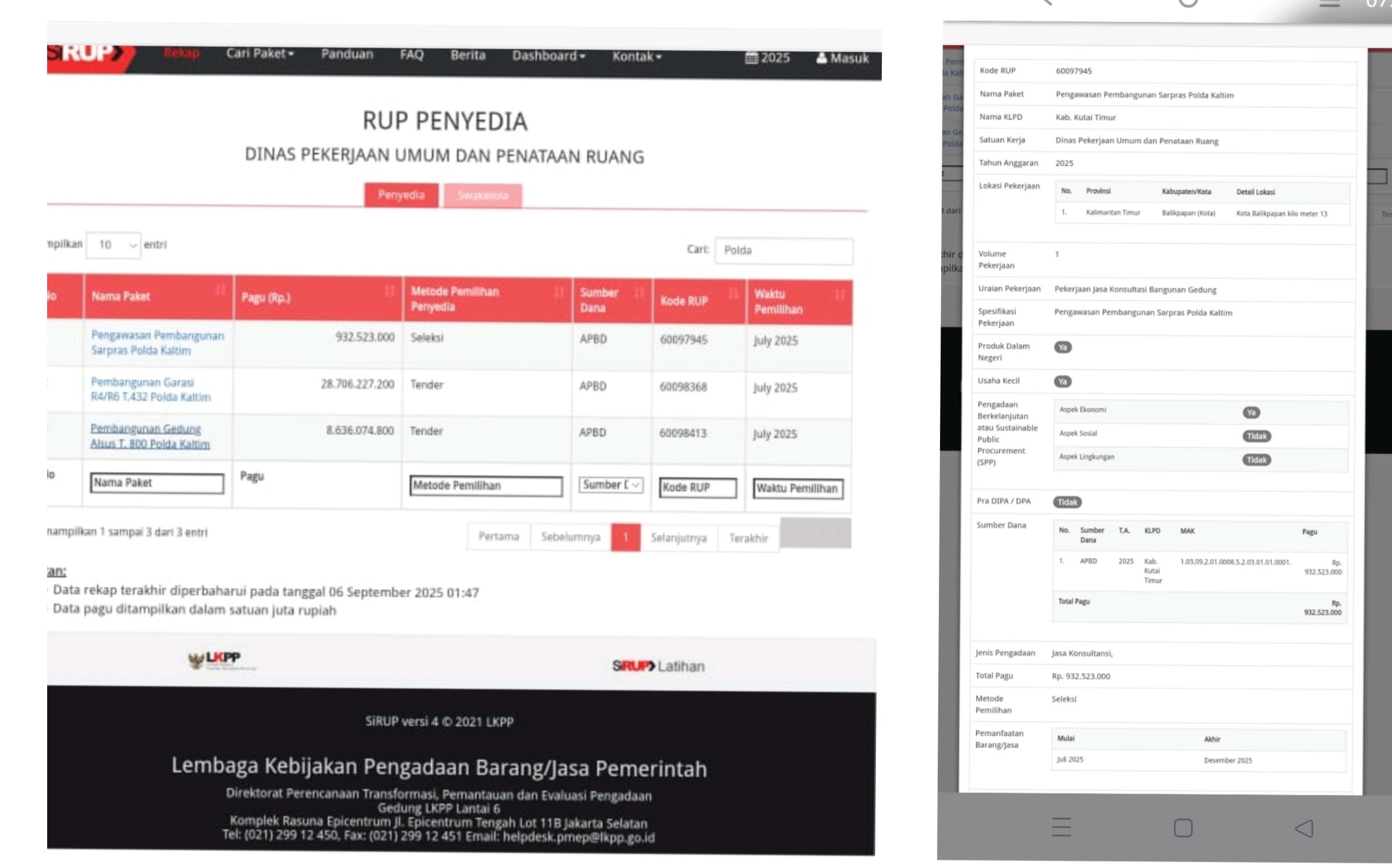Open the Cari Paket dropdown menu
1392x868 pixels.
259,54
